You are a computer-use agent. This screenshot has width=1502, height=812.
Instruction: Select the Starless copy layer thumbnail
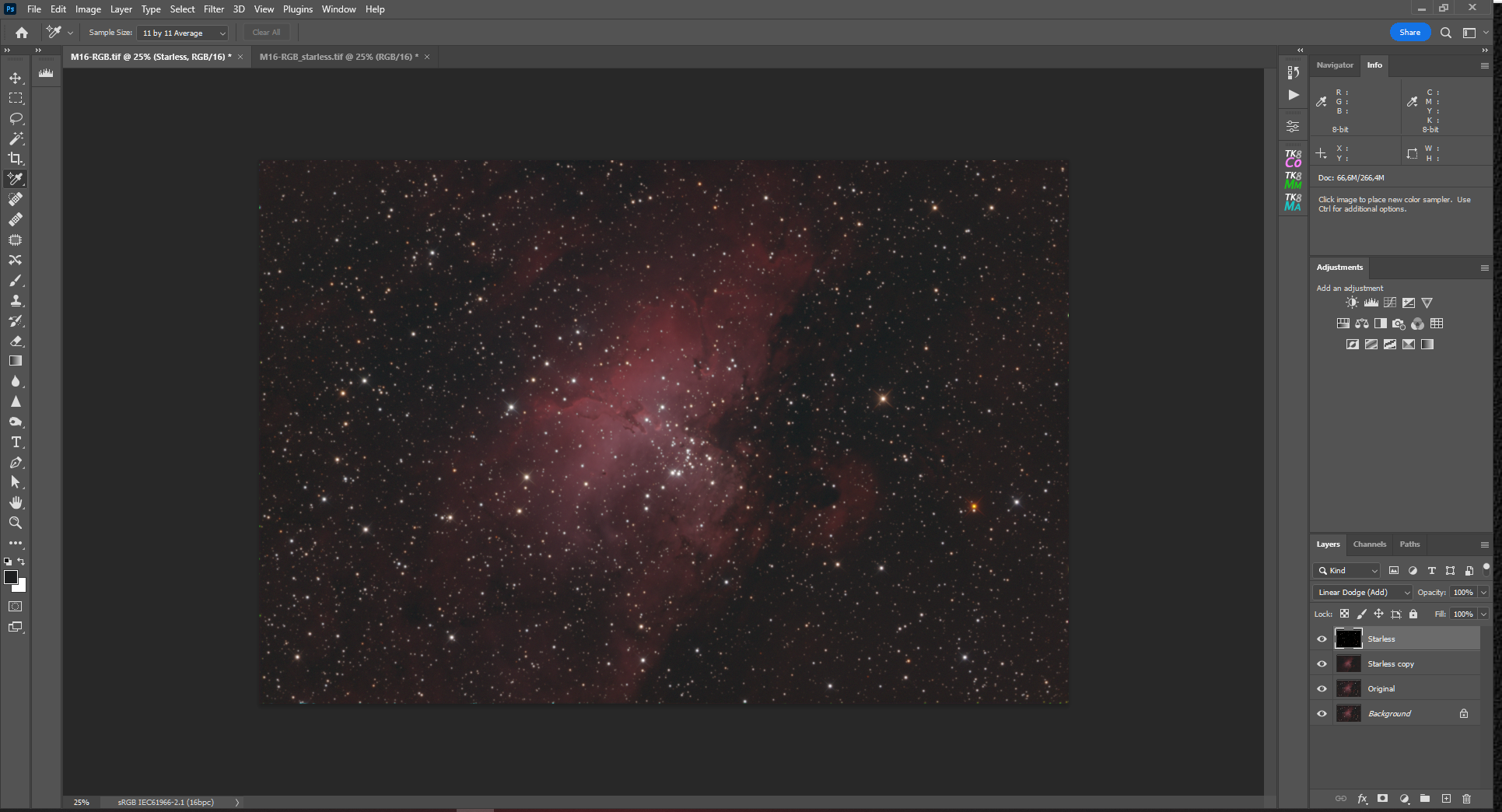tap(1348, 664)
